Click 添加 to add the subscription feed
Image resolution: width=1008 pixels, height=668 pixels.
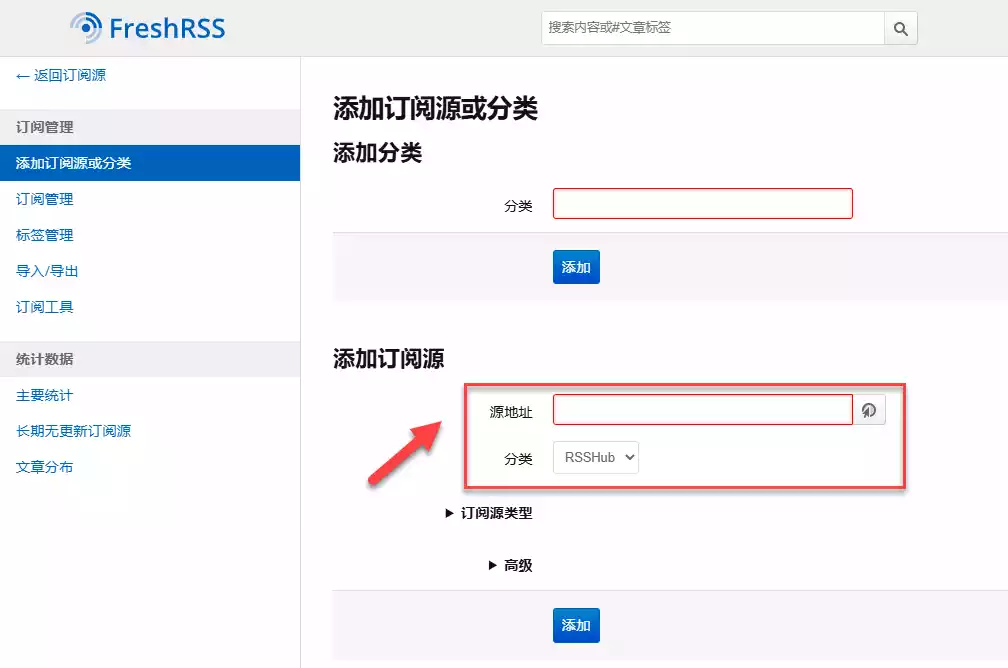(x=575, y=623)
